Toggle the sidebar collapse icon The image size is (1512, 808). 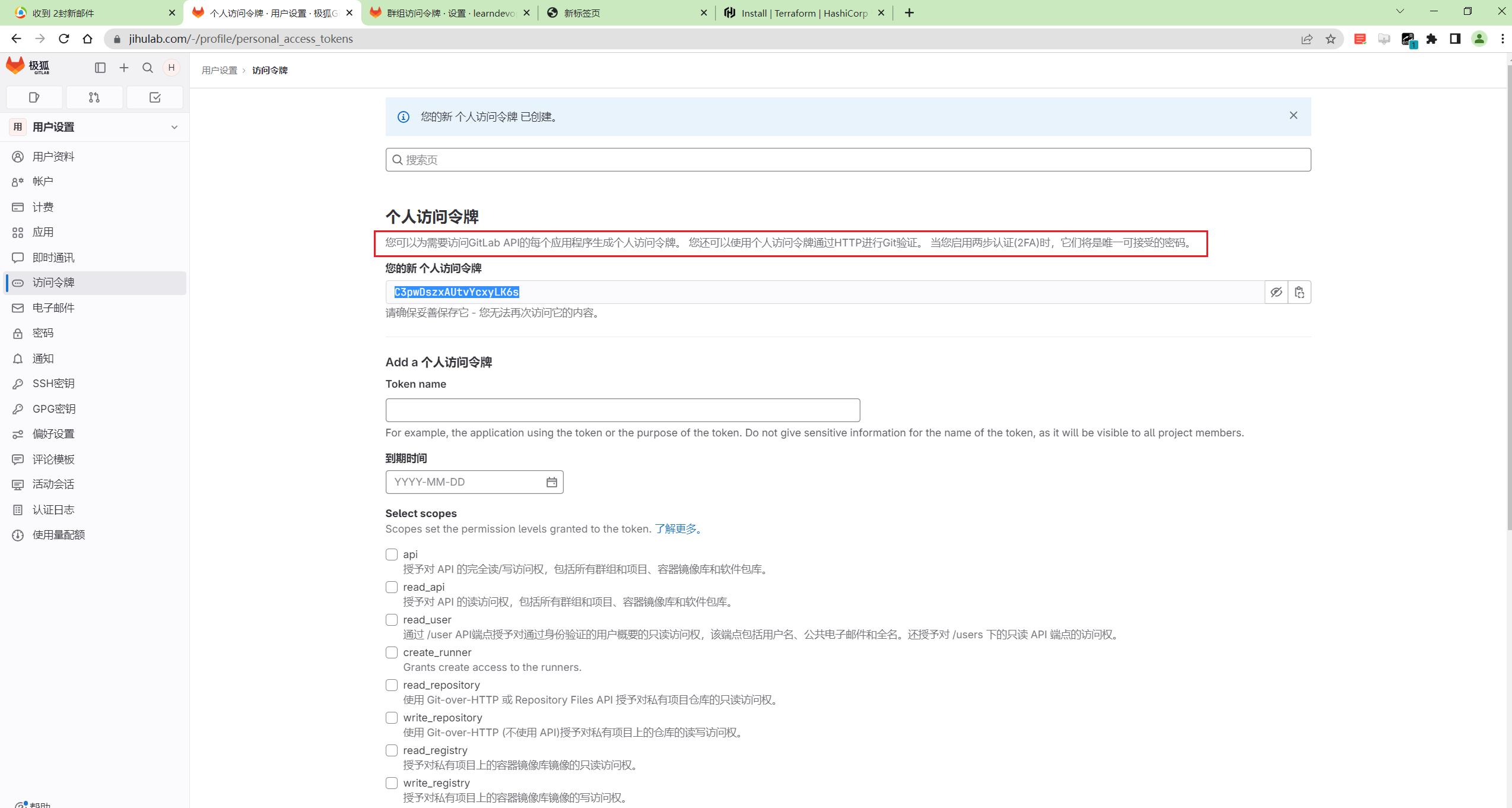pyautogui.click(x=100, y=68)
